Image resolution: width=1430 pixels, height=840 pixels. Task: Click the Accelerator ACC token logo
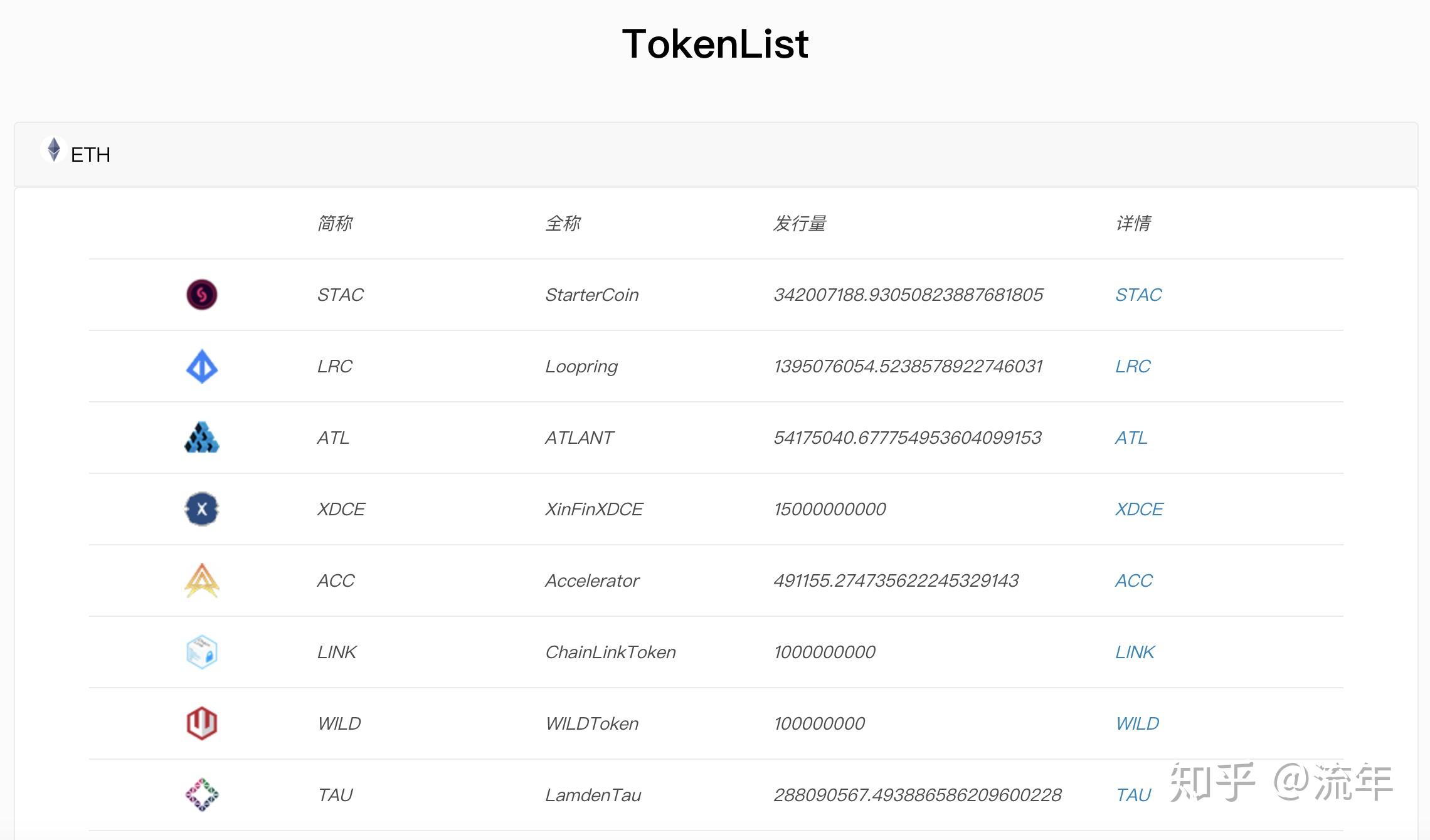coord(201,580)
